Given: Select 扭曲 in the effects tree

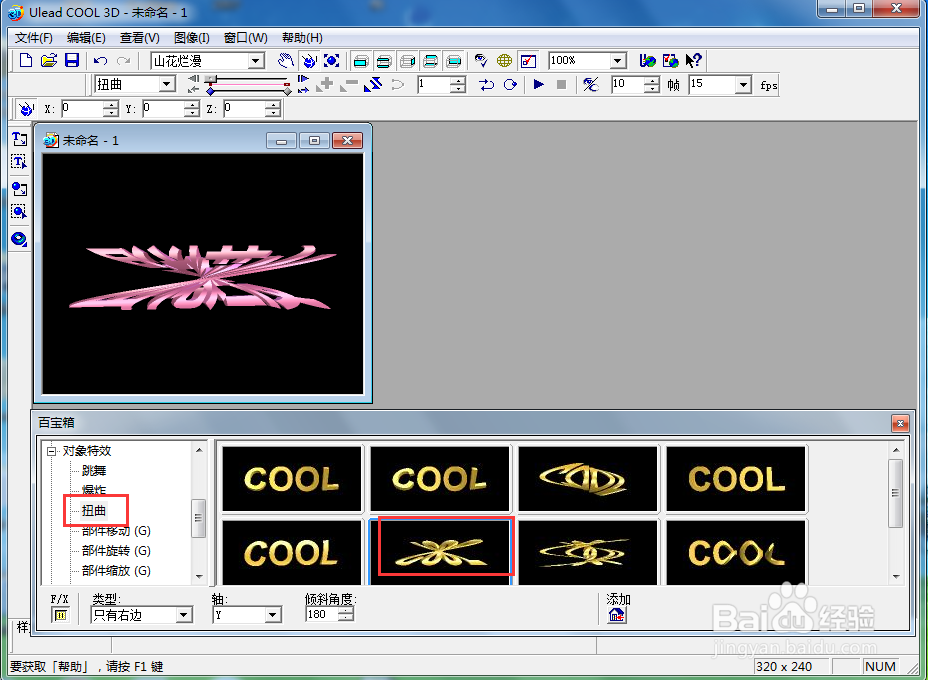Looking at the screenshot, I should click(94, 510).
